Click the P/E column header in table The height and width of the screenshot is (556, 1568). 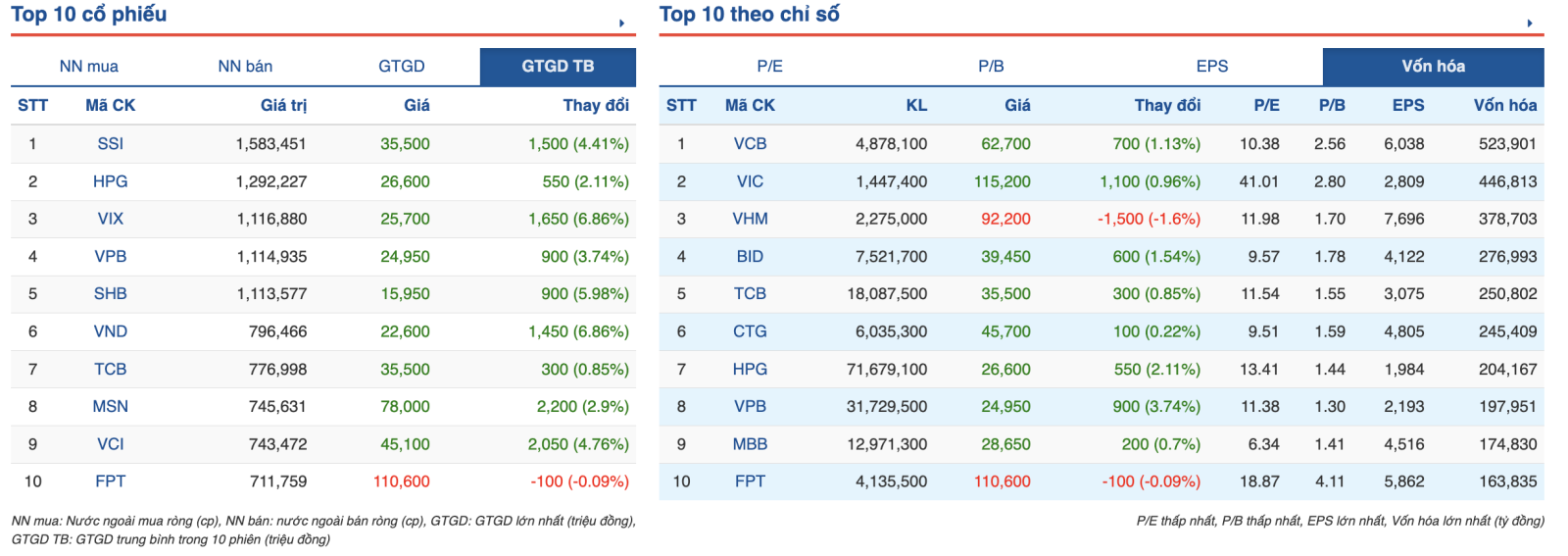pyautogui.click(x=1266, y=105)
